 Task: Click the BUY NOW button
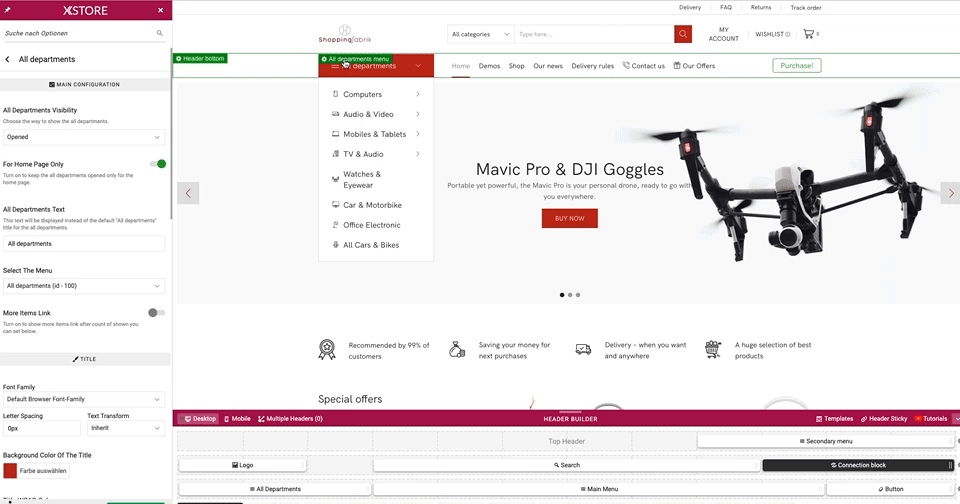(569, 219)
